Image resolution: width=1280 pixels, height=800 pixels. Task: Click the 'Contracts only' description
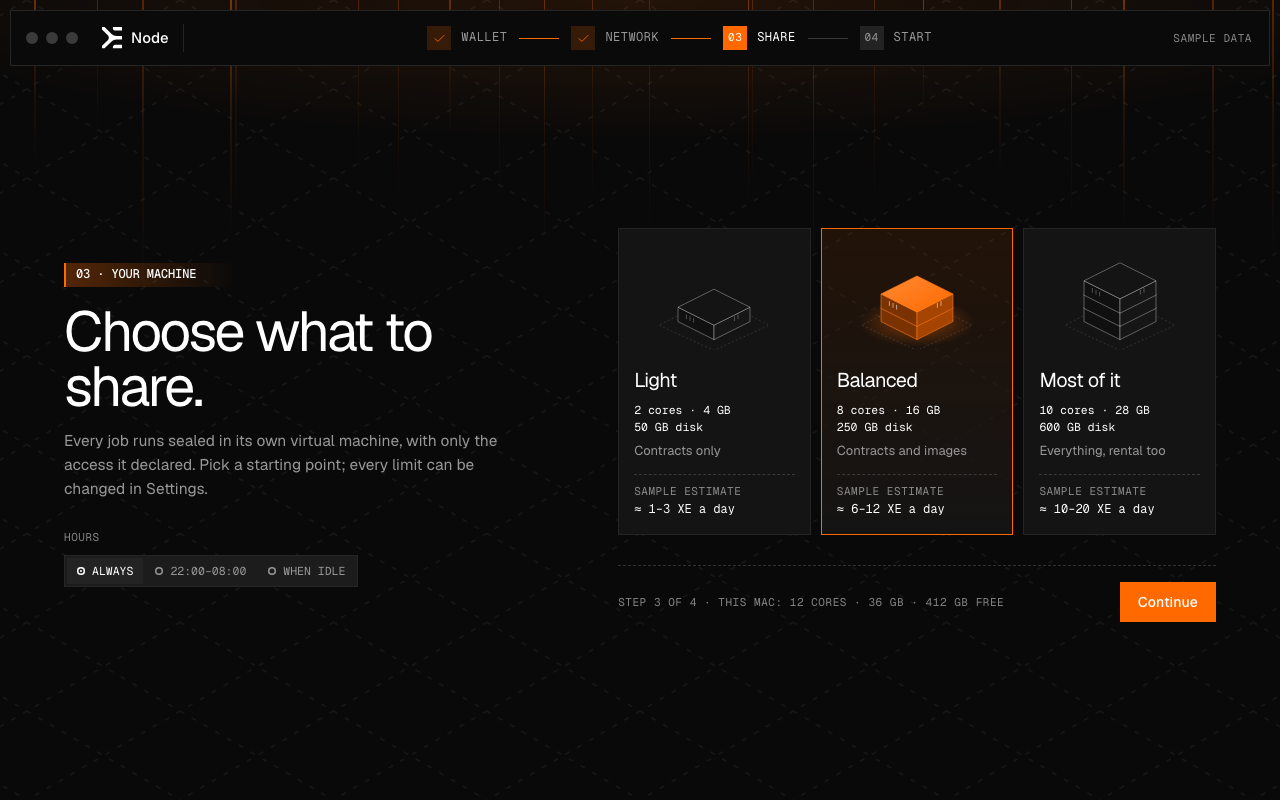coord(677,451)
